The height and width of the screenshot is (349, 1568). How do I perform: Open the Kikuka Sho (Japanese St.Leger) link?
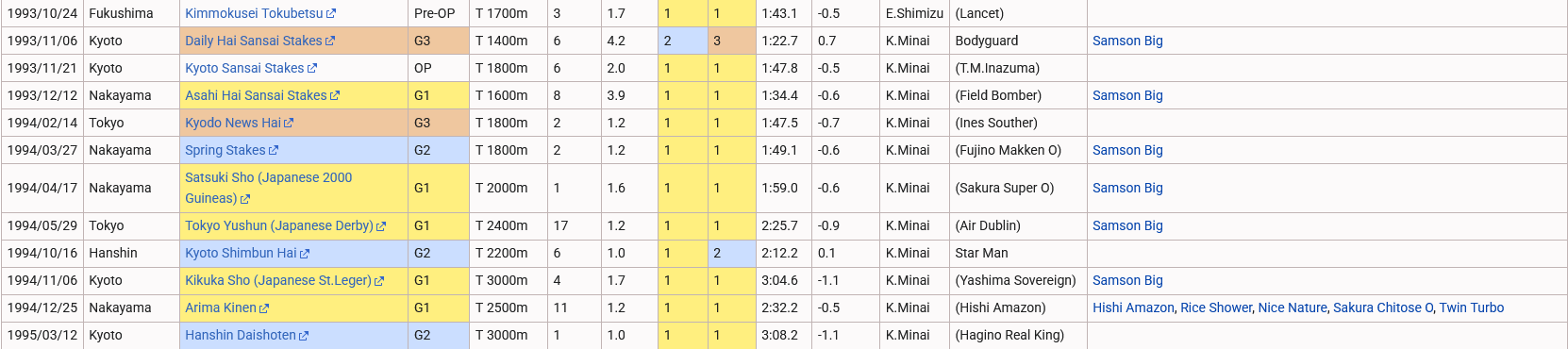(278, 280)
